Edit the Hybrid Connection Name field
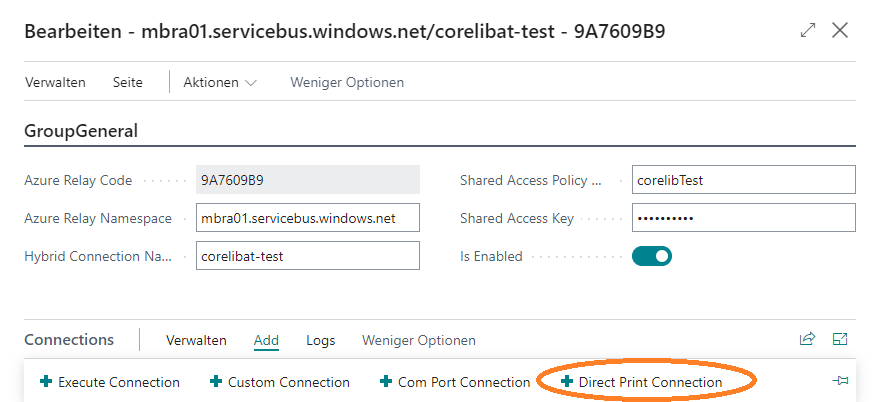879x402 pixels. [x=307, y=256]
